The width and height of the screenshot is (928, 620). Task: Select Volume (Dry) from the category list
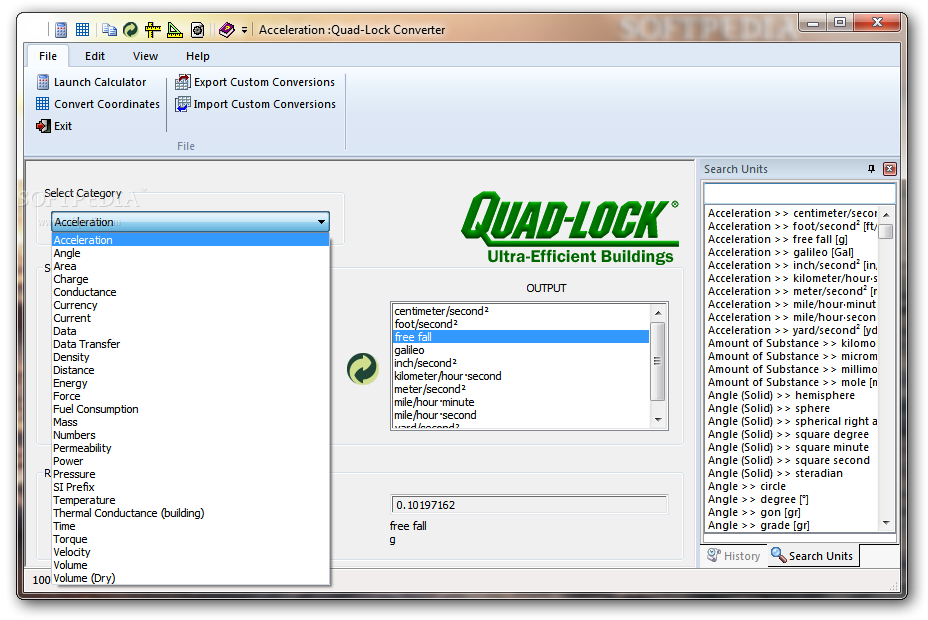click(x=191, y=579)
